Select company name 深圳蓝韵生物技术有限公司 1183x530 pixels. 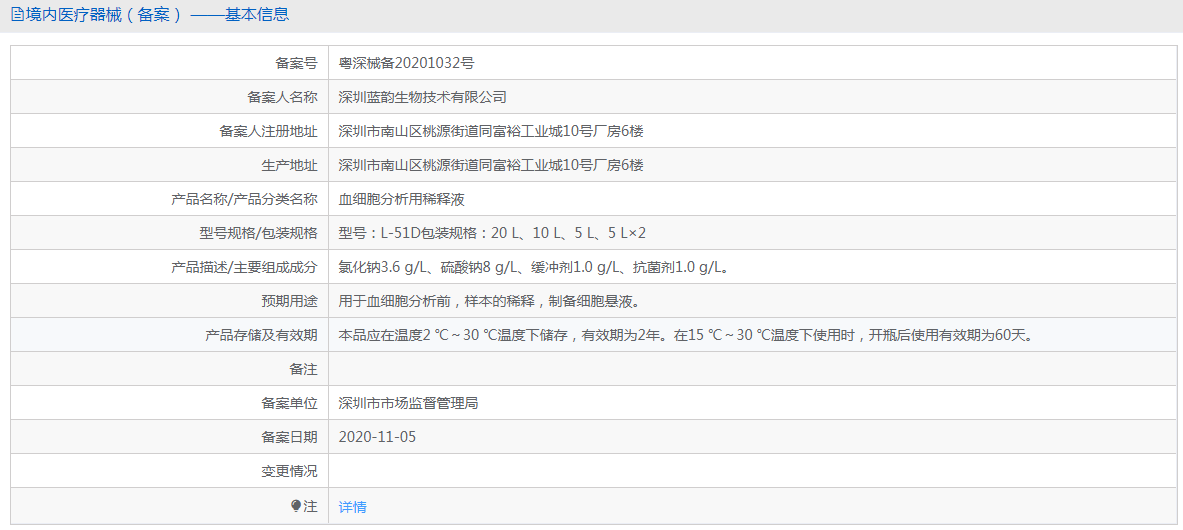tap(422, 97)
